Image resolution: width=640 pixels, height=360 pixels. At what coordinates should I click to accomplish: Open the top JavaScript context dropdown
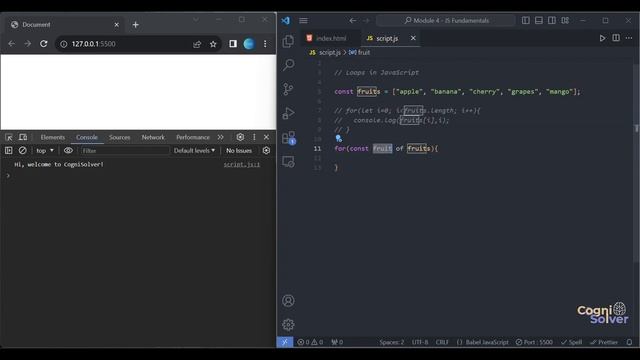[x=45, y=151]
